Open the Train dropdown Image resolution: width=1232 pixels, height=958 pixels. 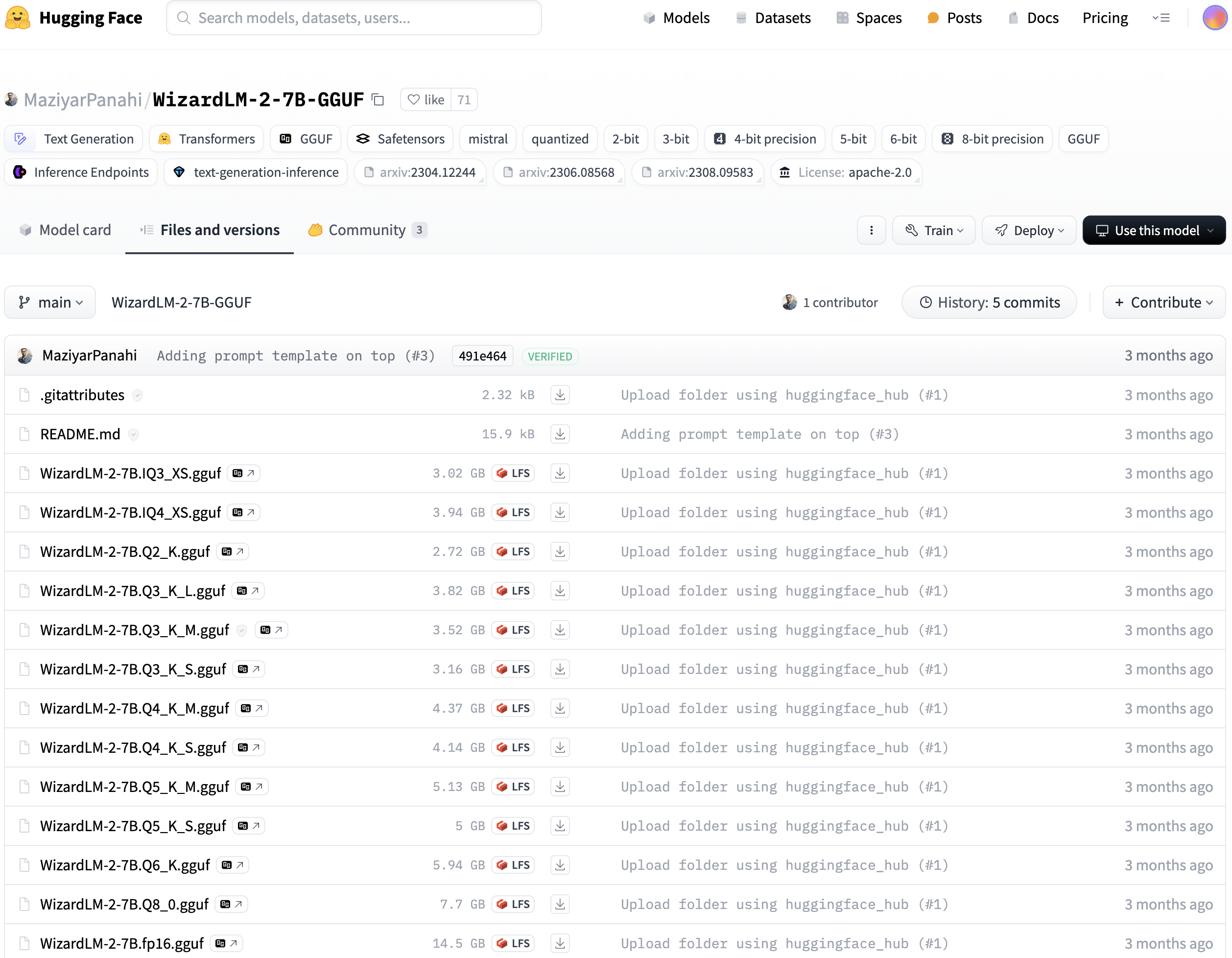(934, 230)
